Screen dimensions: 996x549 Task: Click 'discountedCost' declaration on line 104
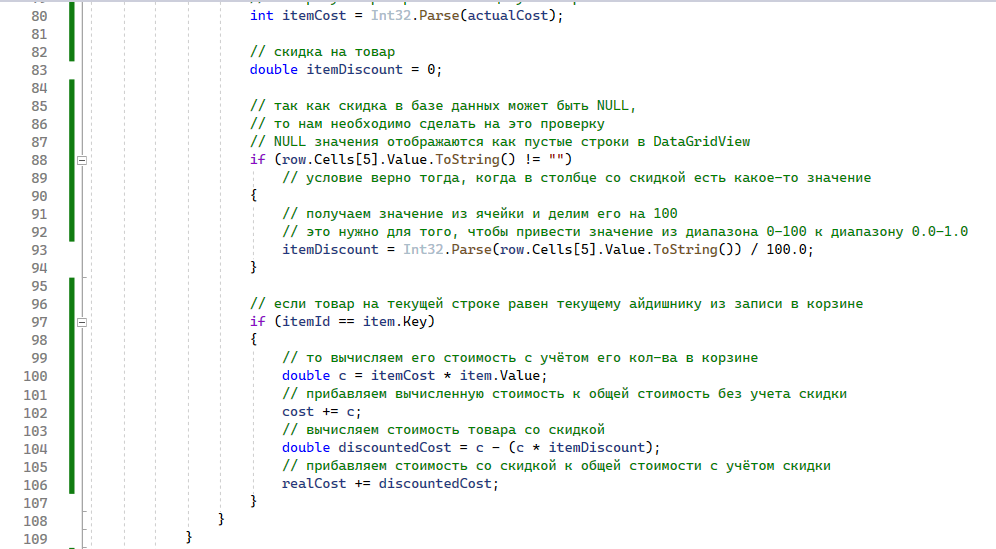pyautogui.click(x=394, y=447)
